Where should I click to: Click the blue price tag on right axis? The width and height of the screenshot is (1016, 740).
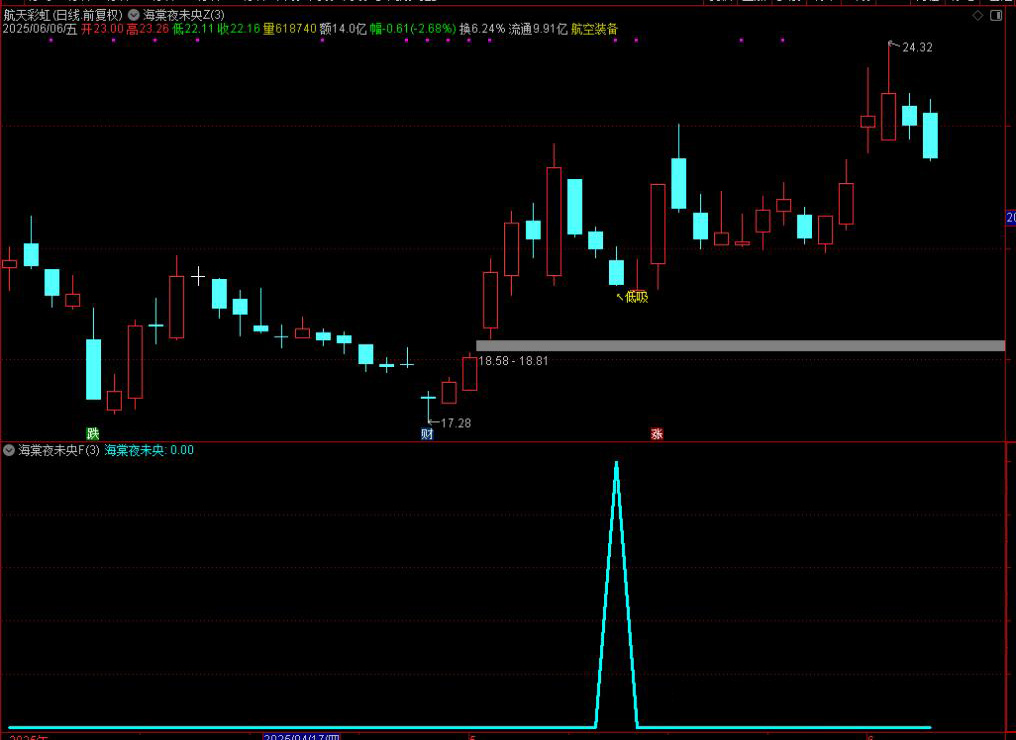tap(1010, 218)
